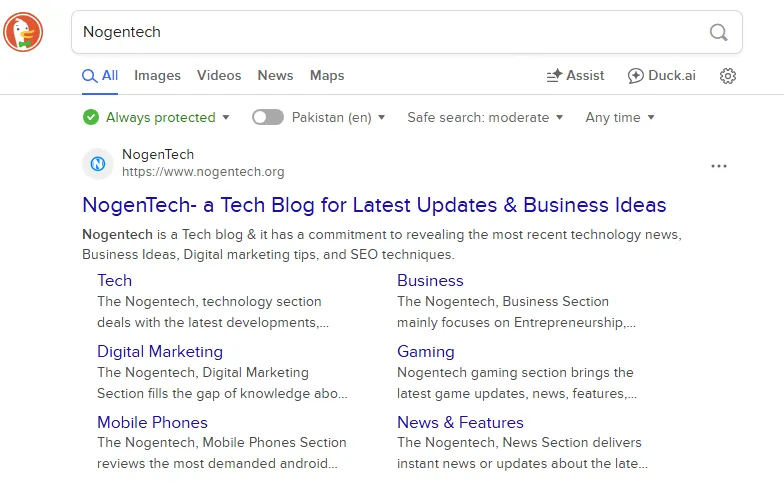Open the NogenTech Tech Blog result title
This screenshot has height=492, width=784.
click(374, 205)
